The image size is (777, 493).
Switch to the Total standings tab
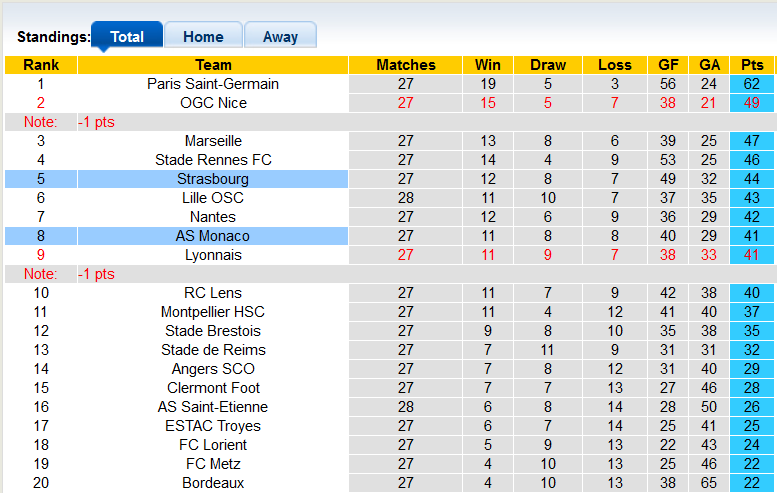(127, 36)
